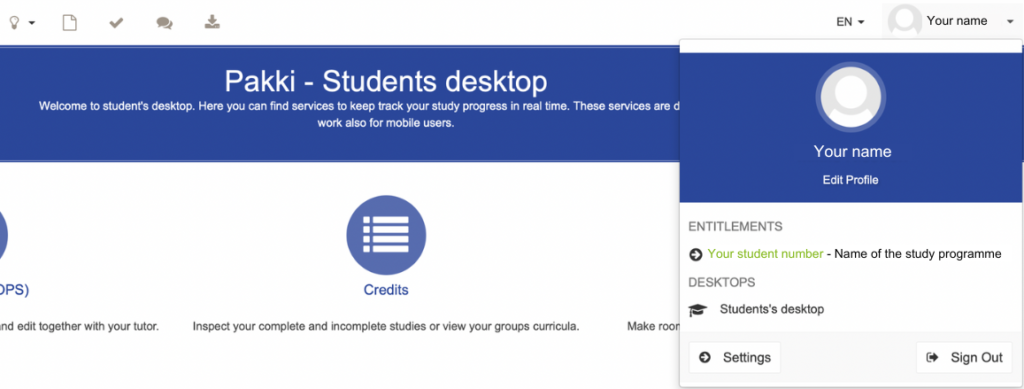Screen dimensions: 1024x389
Task: Open the Credits link
Action: 386,290
